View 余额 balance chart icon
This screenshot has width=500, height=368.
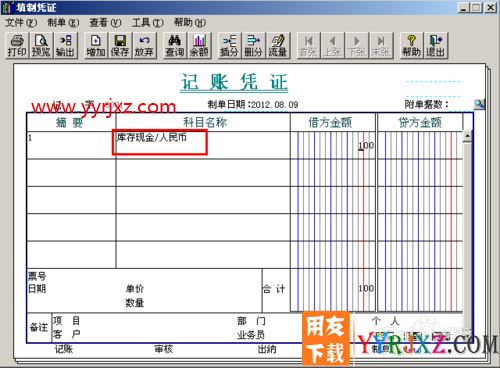click(x=199, y=46)
